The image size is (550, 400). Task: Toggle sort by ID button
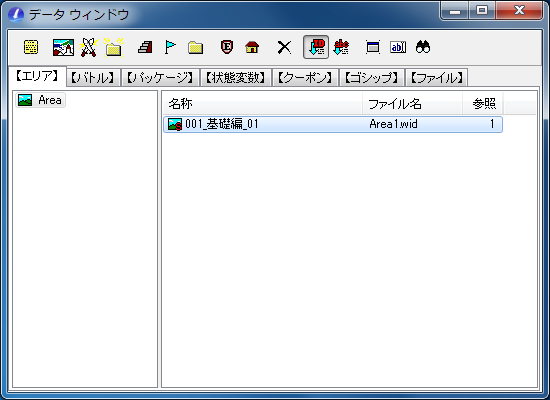[x=316, y=47]
